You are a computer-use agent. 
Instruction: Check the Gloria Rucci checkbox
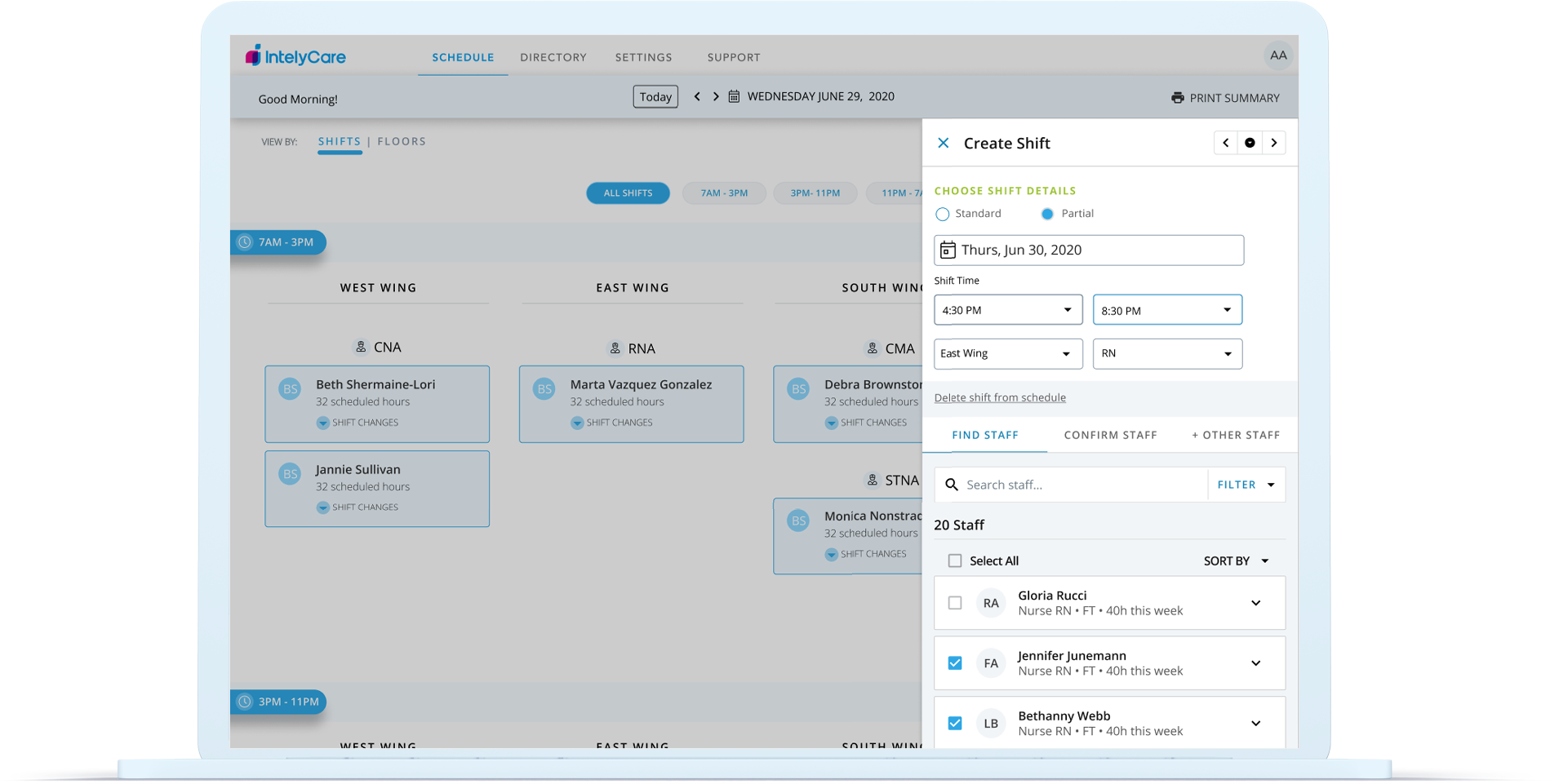click(x=955, y=603)
